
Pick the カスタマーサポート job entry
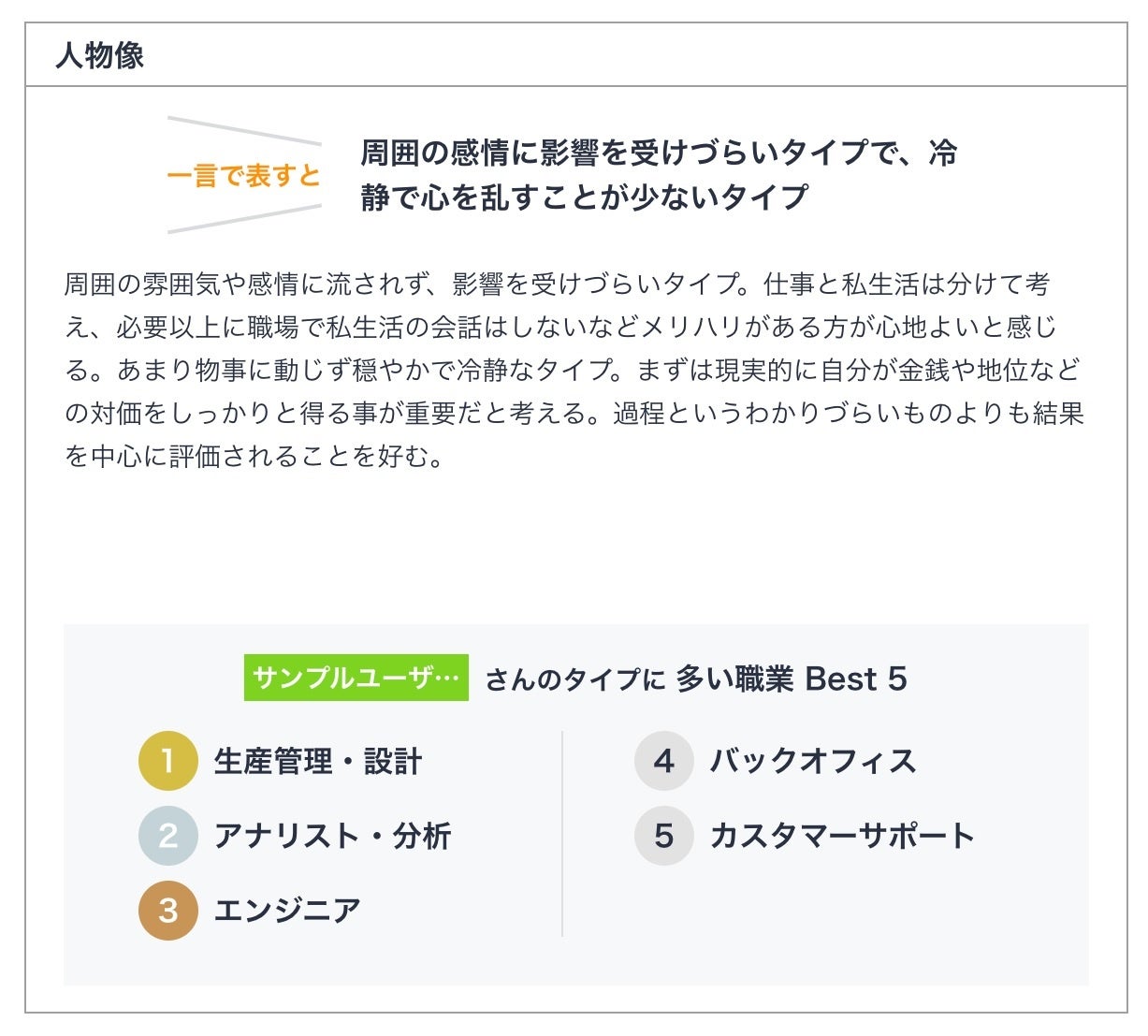click(x=842, y=836)
